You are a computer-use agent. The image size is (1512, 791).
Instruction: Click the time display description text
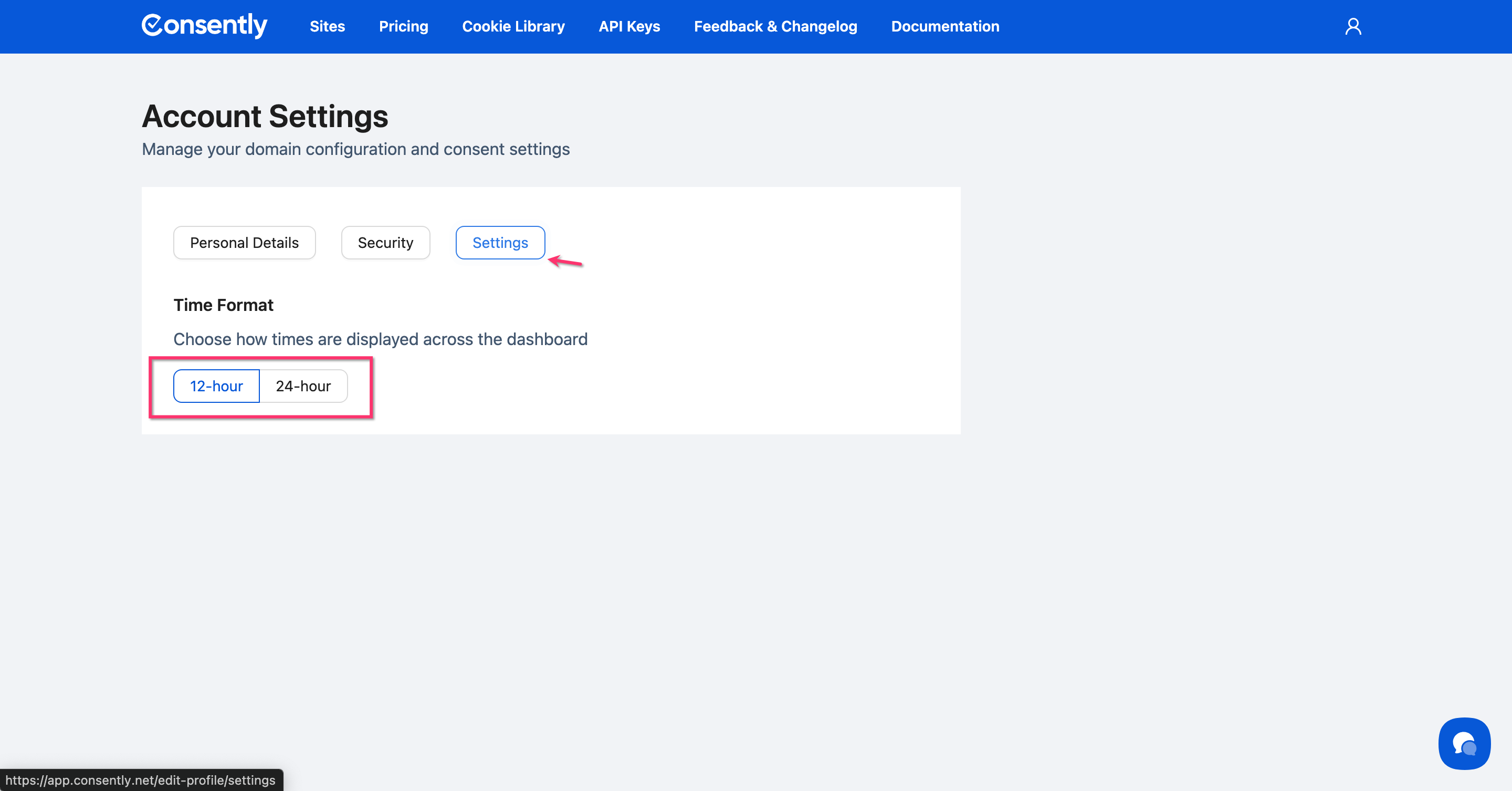(380, 339)
